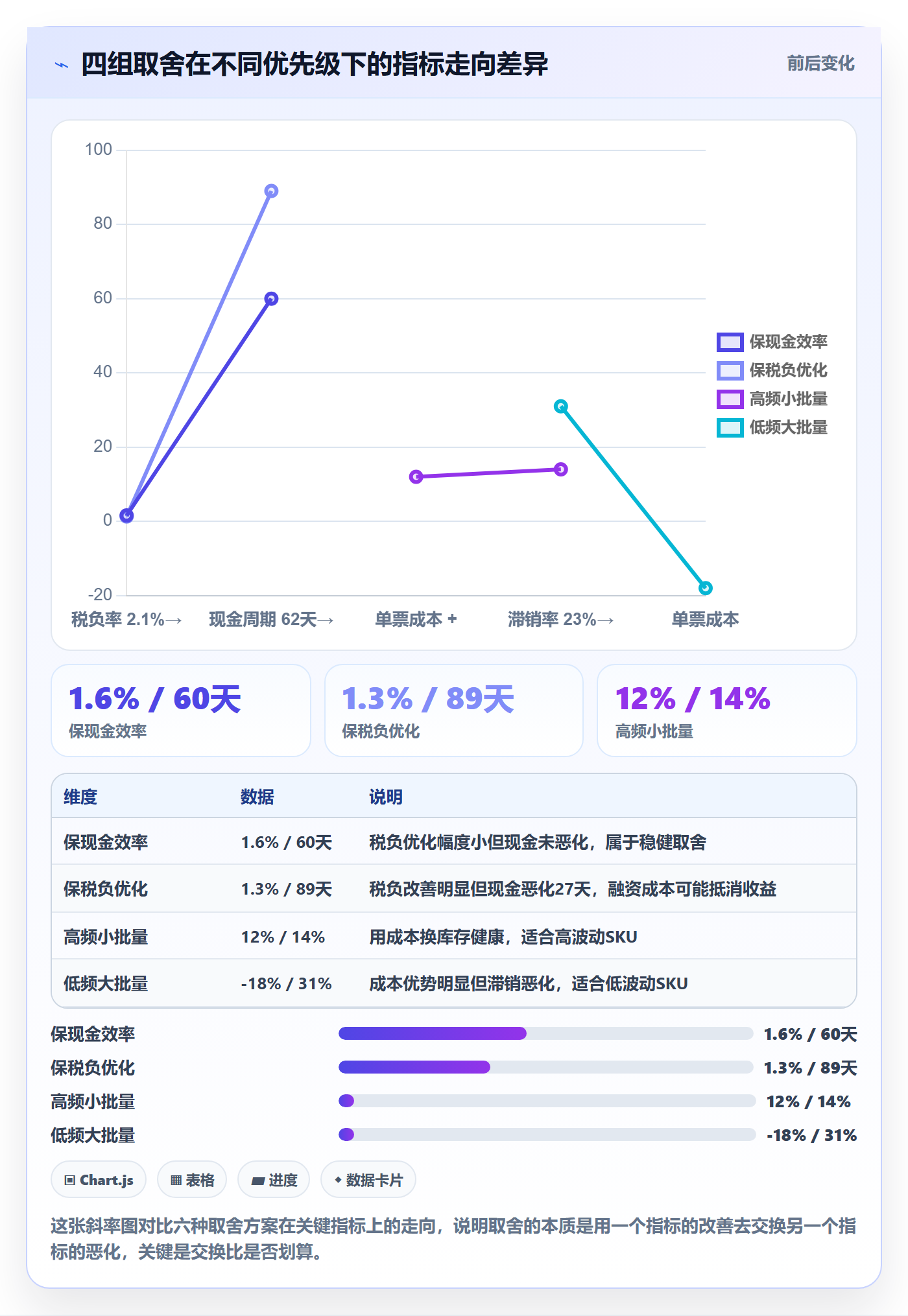Click the x-axis label 滞销率 23%→
The height and width of the screenshot is (1316, 908).
[561, 619]
